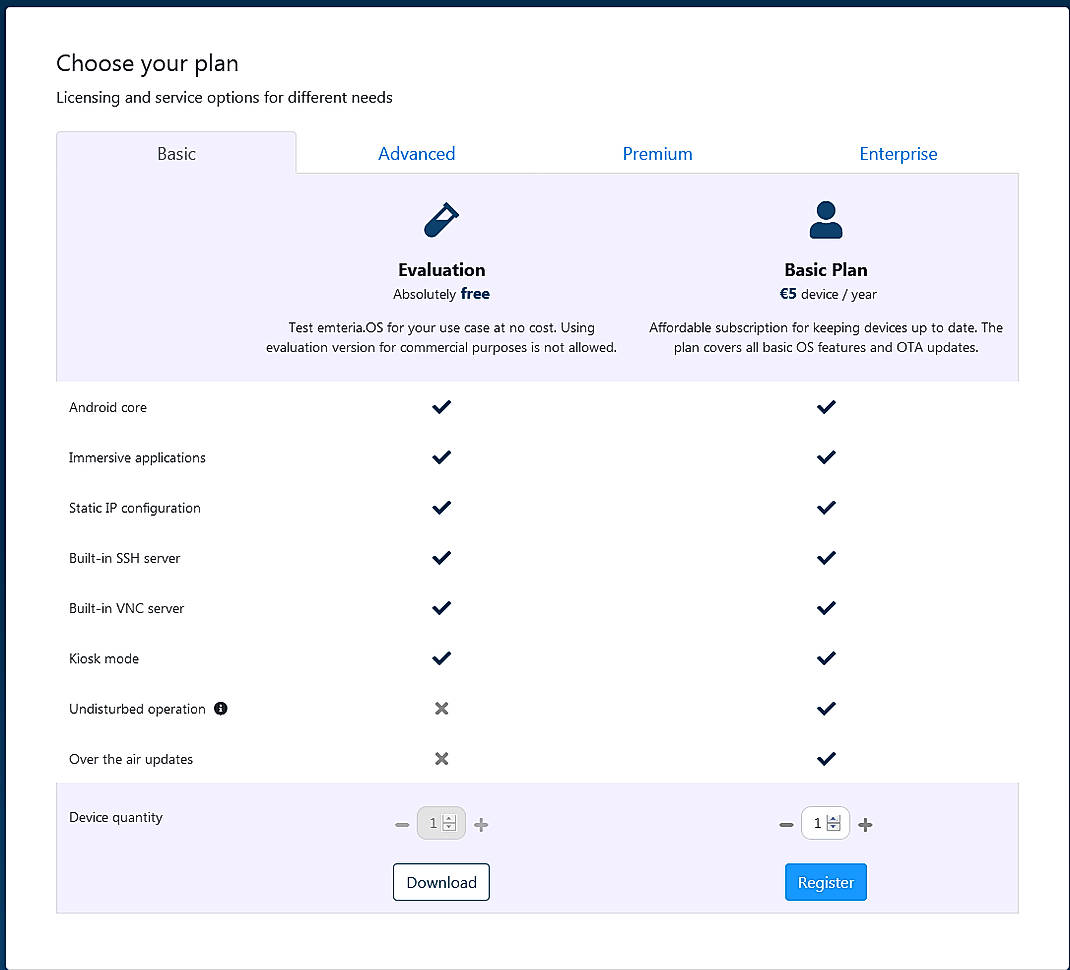Click the Basic Plan user icon

[x=826, y=220]
